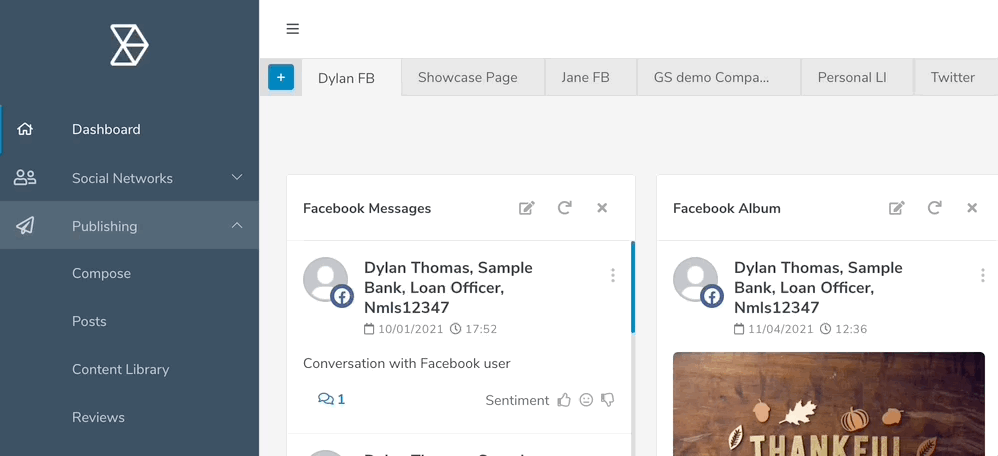Click the Dashboard home icon
Image resolution: width=998 pixels, height=456 pixels.
(25, 129)
